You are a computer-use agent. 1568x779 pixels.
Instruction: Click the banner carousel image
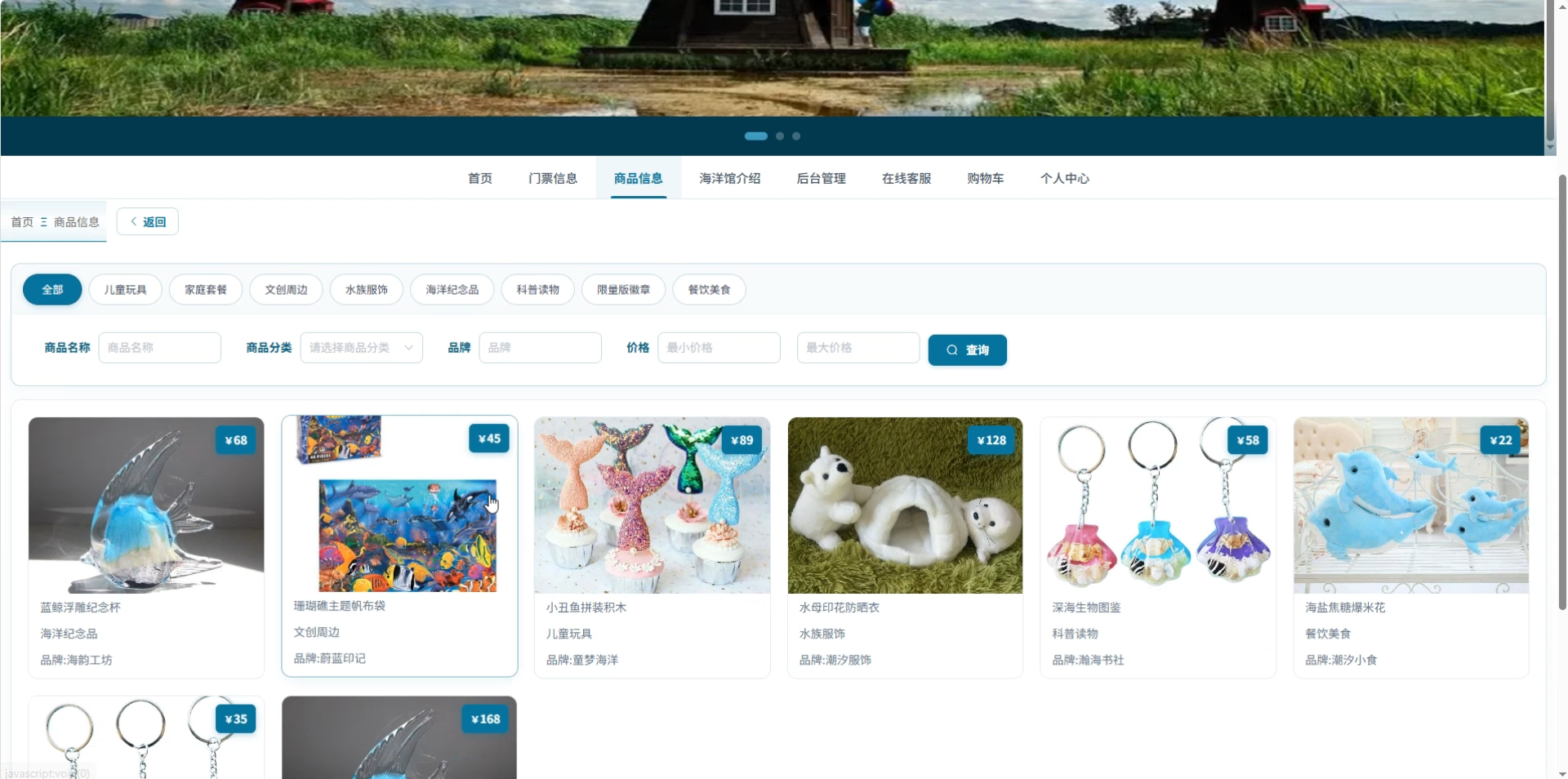click(x=772, y=58)
